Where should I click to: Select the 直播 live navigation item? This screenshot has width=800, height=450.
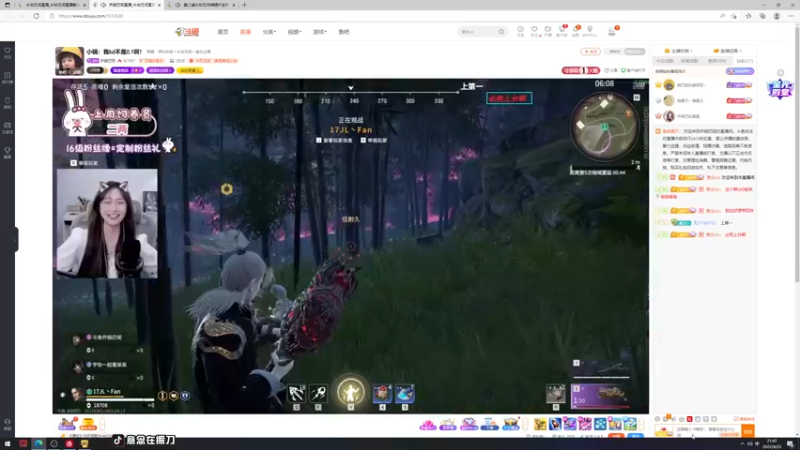click(245, 32)
